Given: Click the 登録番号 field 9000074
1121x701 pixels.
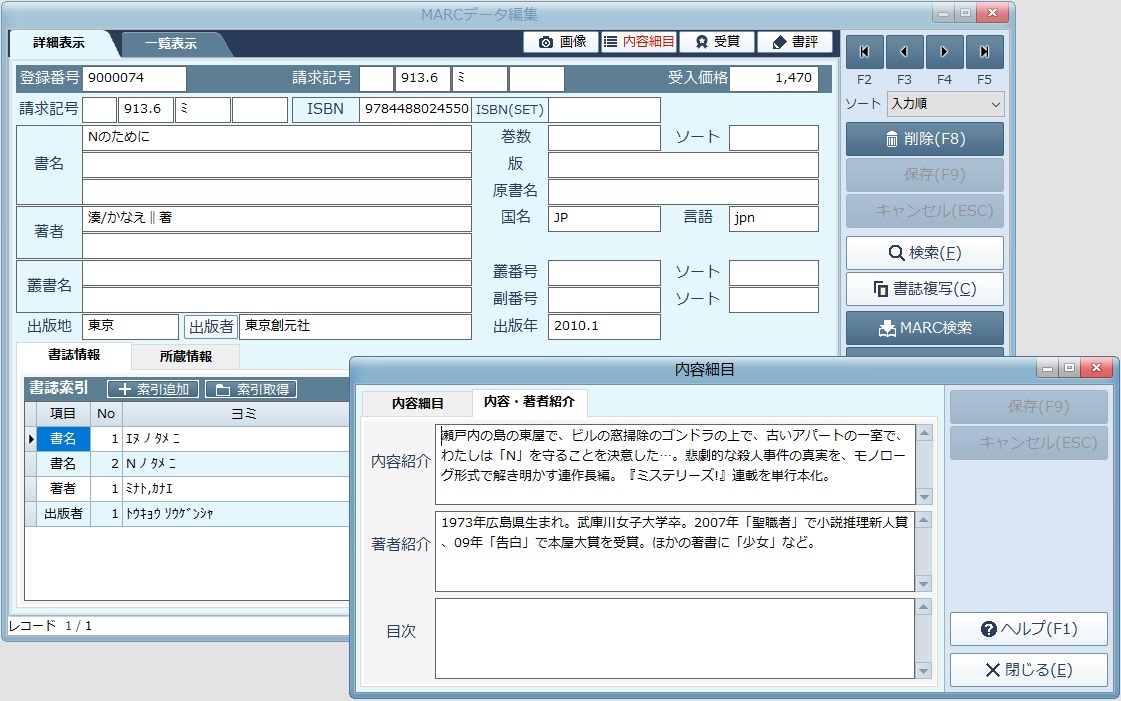Looking at the screenshot, I should pos(134,79).
